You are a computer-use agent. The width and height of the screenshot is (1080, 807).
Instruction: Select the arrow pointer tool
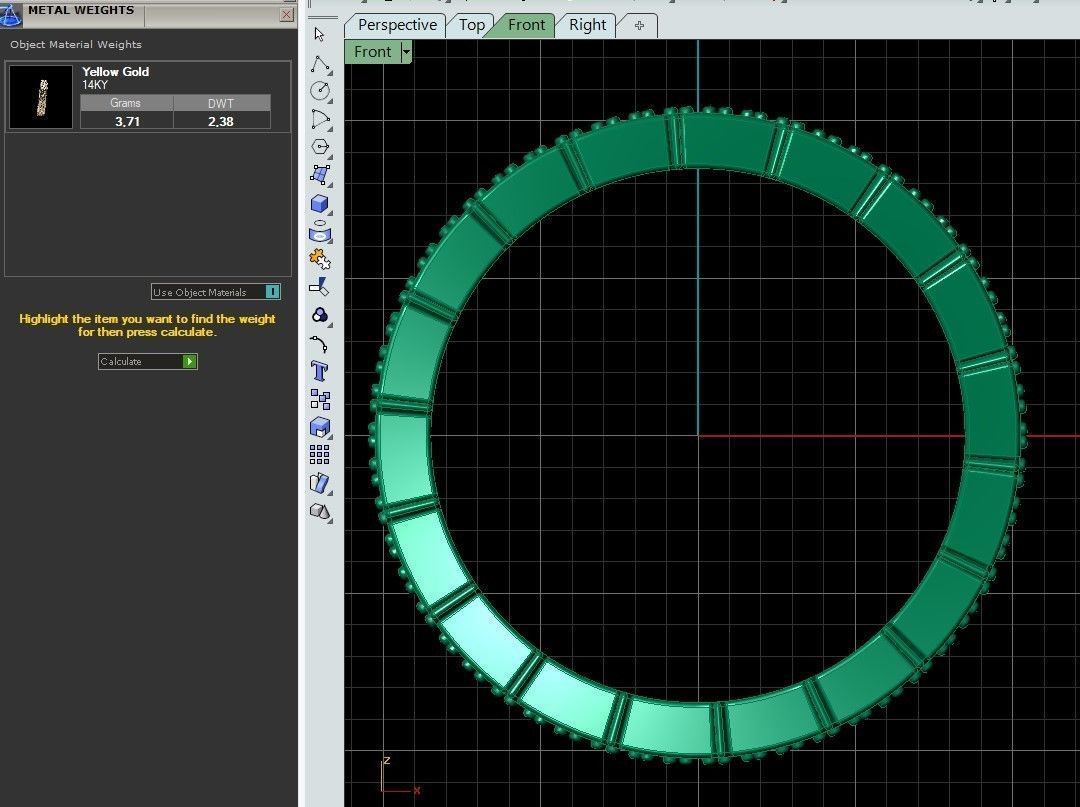[319, 34]
